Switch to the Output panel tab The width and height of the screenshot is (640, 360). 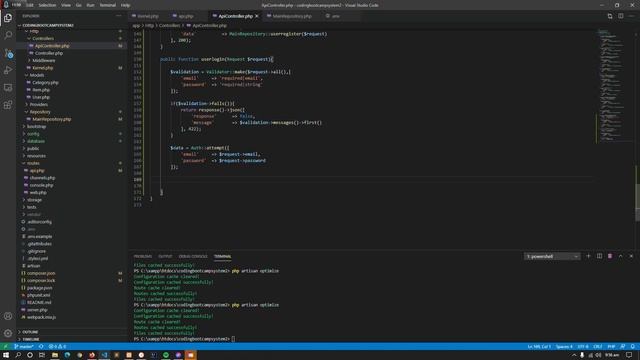coord(165,256)
